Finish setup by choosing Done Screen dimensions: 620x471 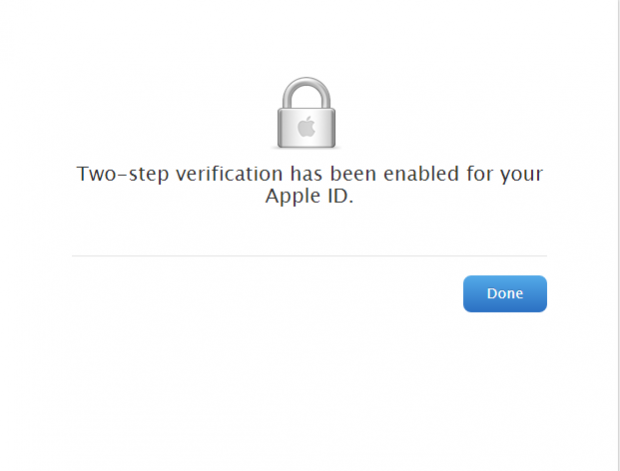click(x=505, y=293)
